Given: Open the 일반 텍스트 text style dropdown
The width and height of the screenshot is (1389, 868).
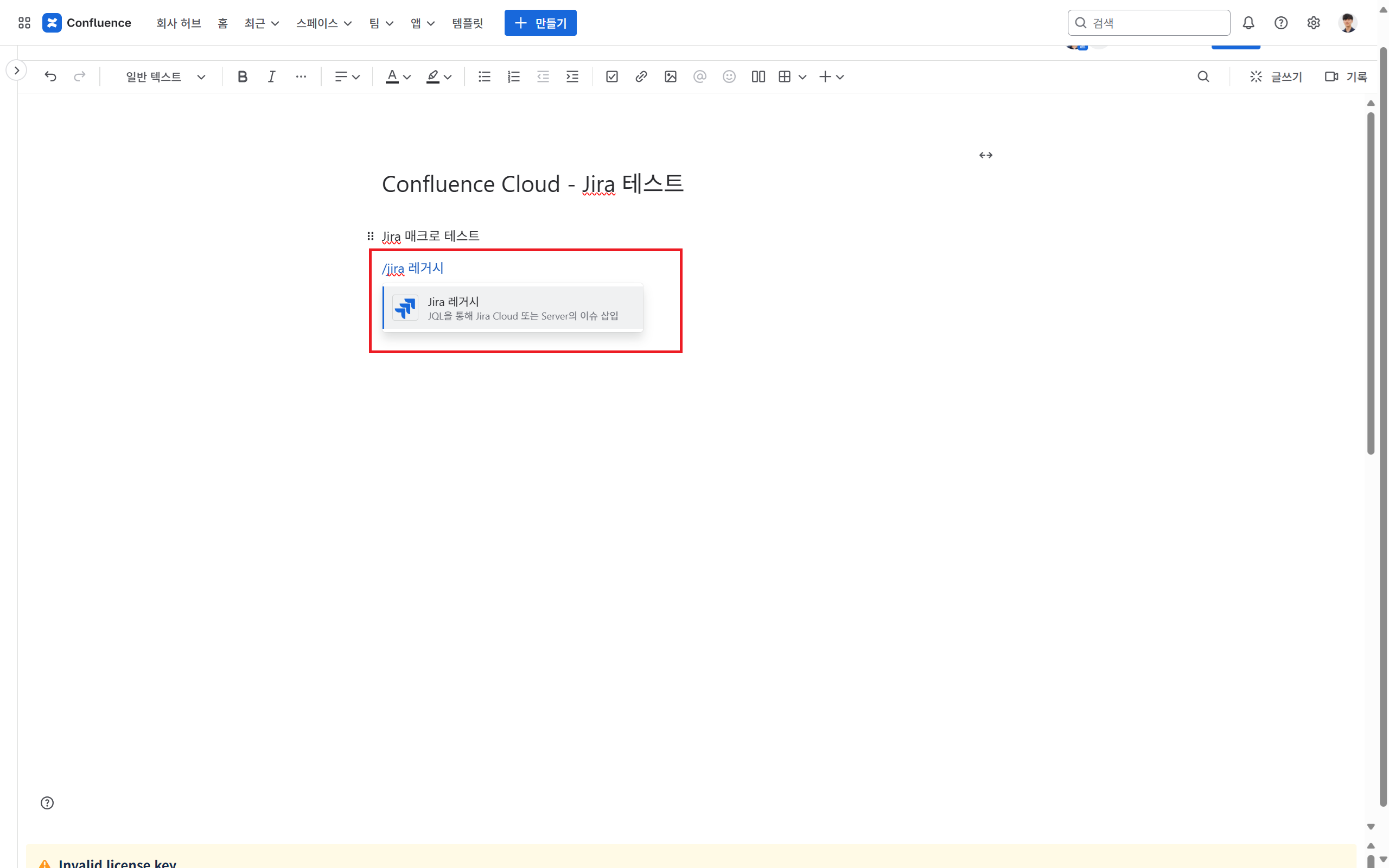Looking at the screenshot, I should click(165, 76).
